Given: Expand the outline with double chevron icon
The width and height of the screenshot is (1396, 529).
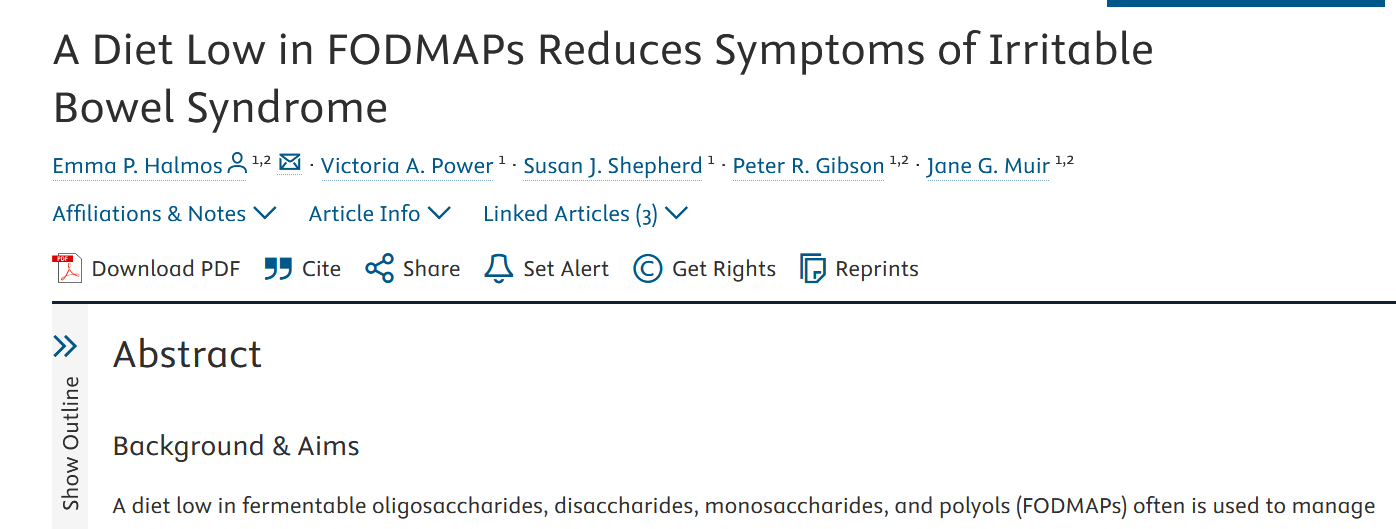Looking at the screenshot, I should click(x=65, y=347).
